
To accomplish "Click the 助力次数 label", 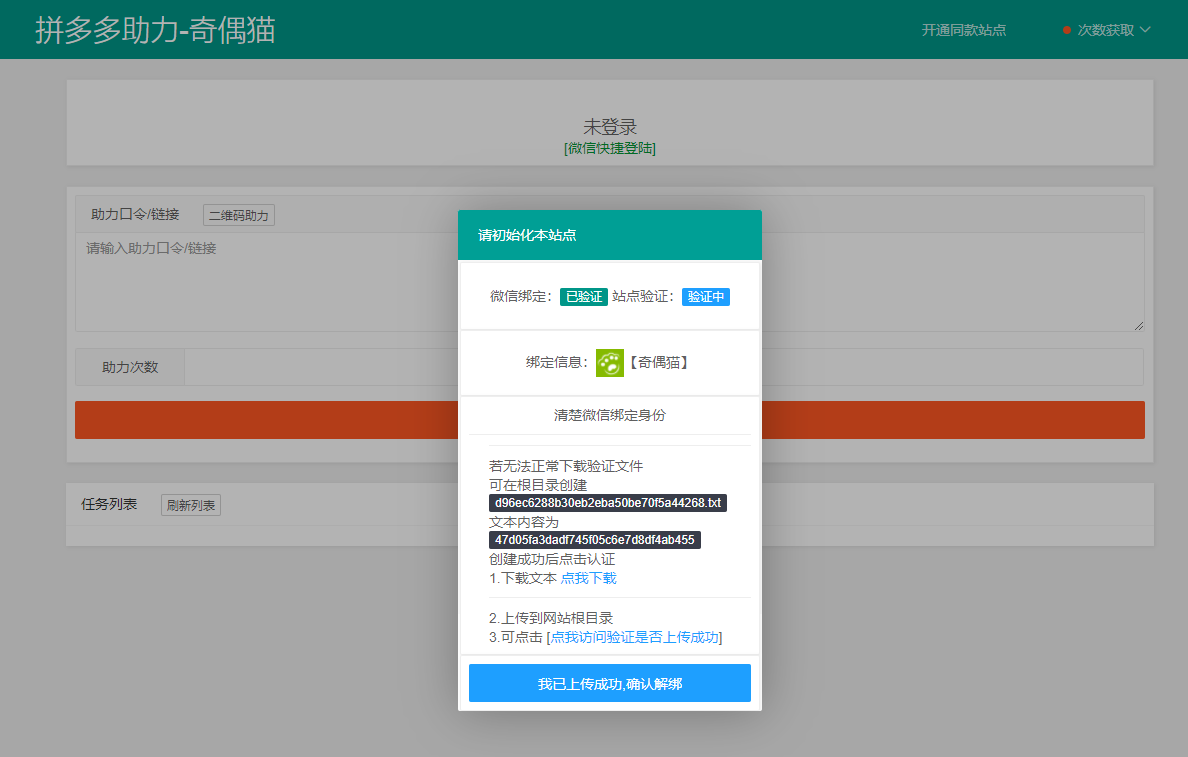I will tap(130, 368).
